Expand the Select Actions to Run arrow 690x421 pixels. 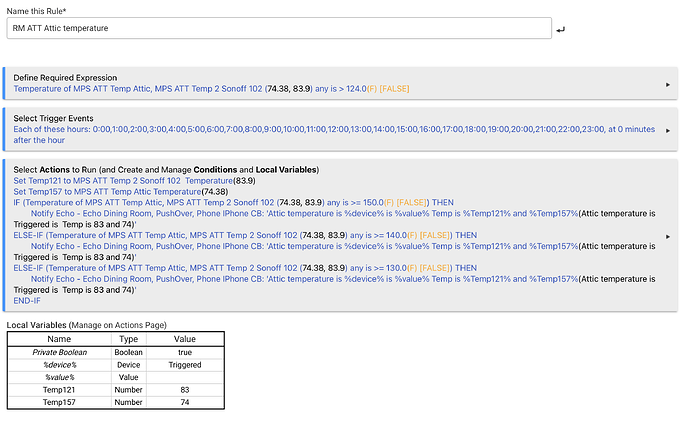point(667,232)
